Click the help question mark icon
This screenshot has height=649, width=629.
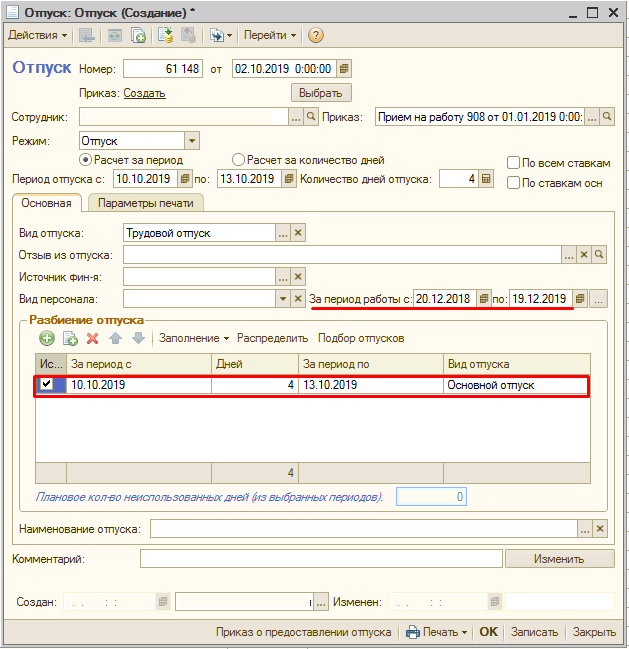316,35
